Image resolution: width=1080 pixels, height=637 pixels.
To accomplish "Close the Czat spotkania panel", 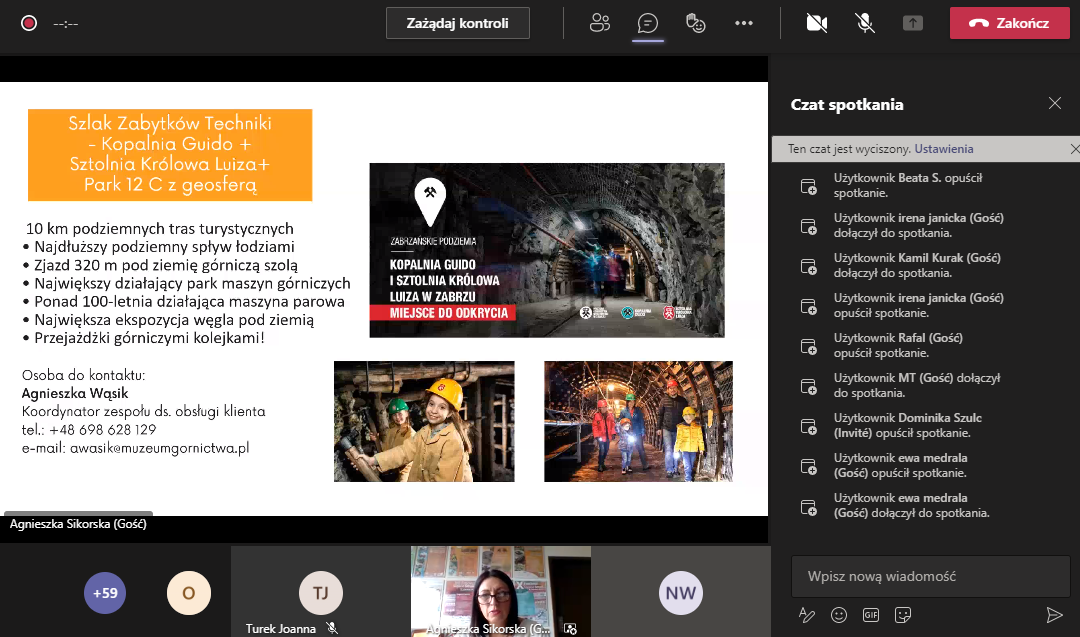I will pyautogui.click(x=1054, y=103).
